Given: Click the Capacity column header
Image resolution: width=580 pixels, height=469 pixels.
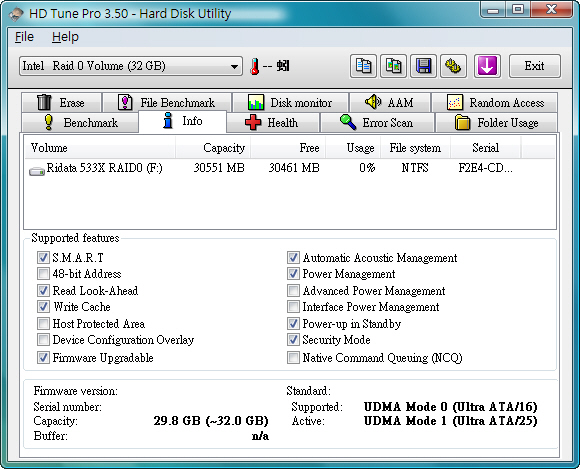Looking at the screenshot, I should [213, 148].
